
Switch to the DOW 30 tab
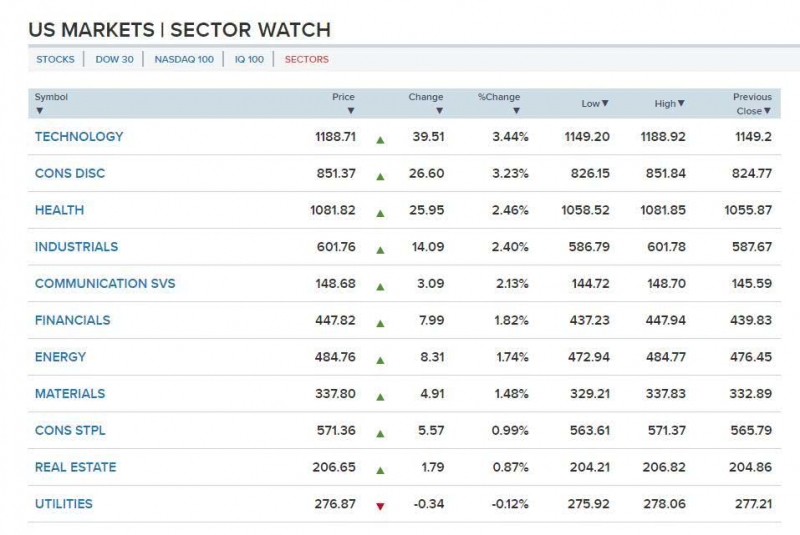click(114, 59)
